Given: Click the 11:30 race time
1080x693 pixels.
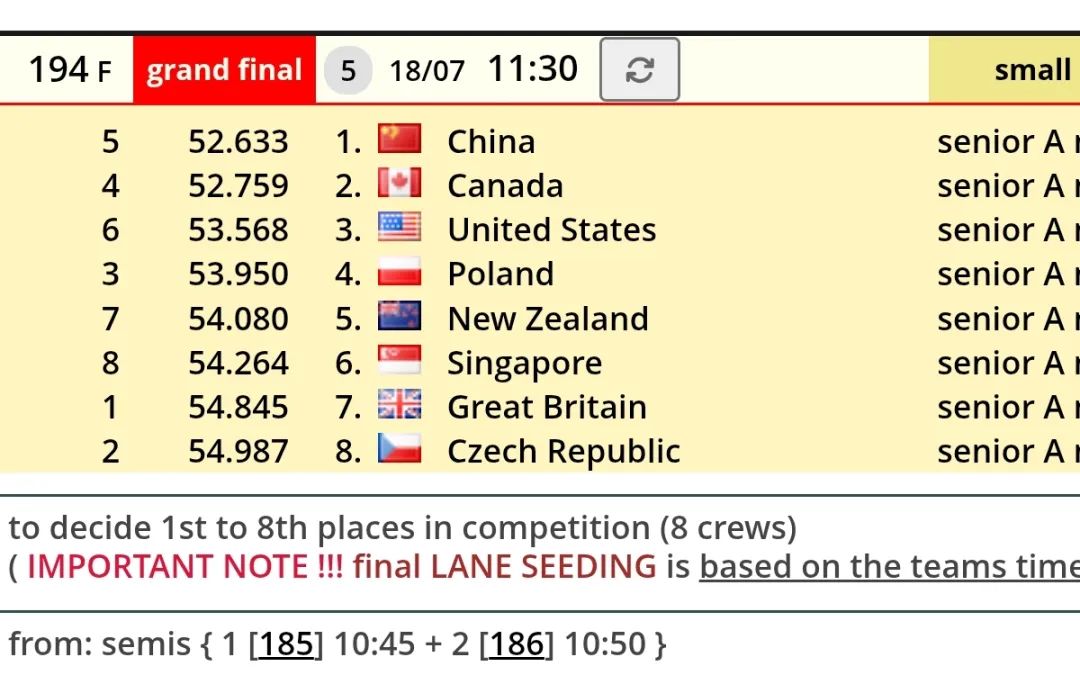Looking at the screenshot, I should (x=532, y=69).
